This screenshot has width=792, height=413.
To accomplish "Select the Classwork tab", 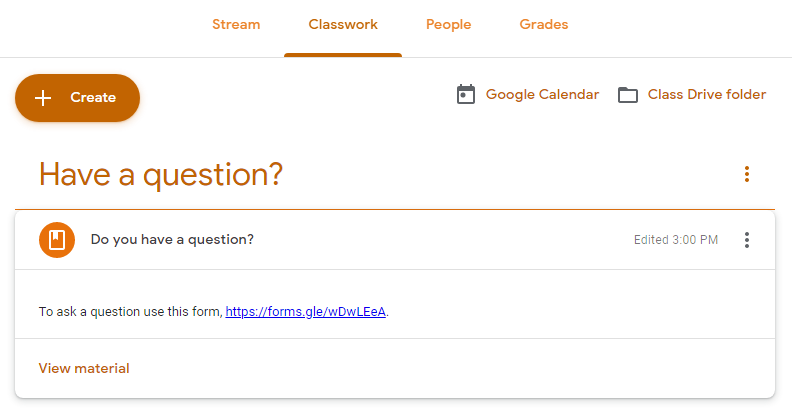I will point(343,25).
